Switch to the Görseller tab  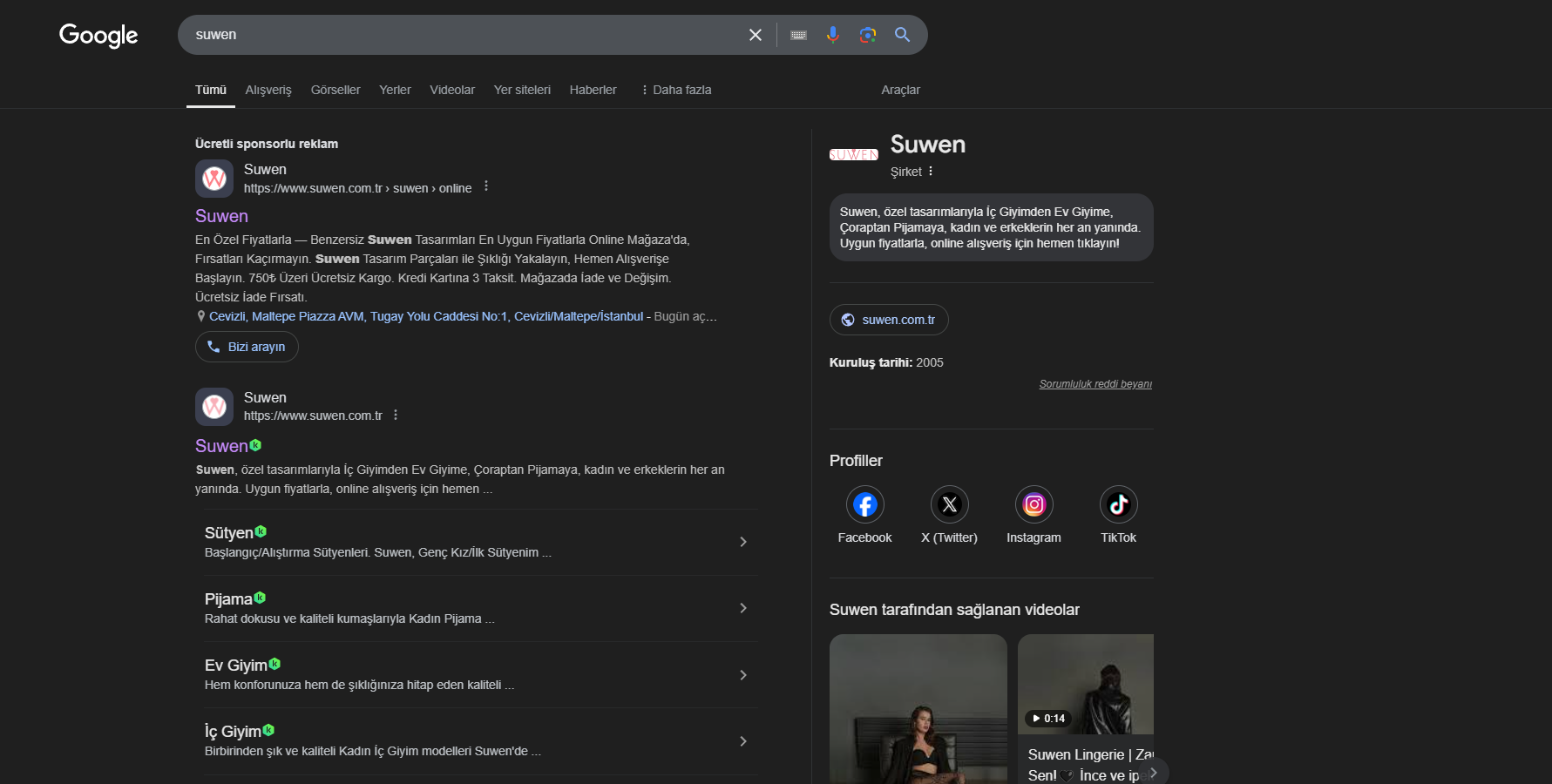click(335, 90)
